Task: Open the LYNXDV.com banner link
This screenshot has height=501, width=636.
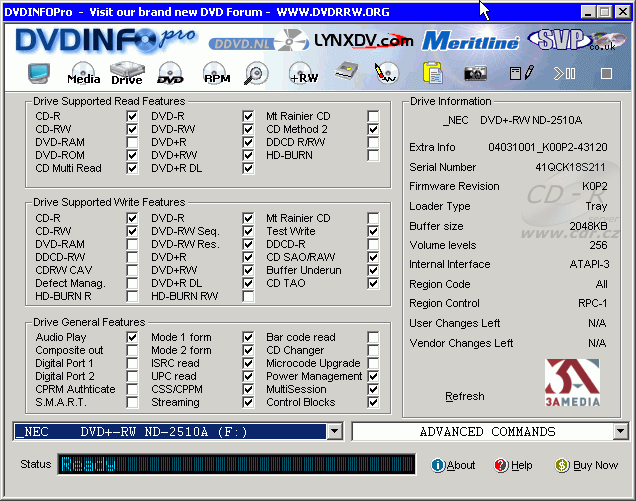Action: tap(363, 41)
